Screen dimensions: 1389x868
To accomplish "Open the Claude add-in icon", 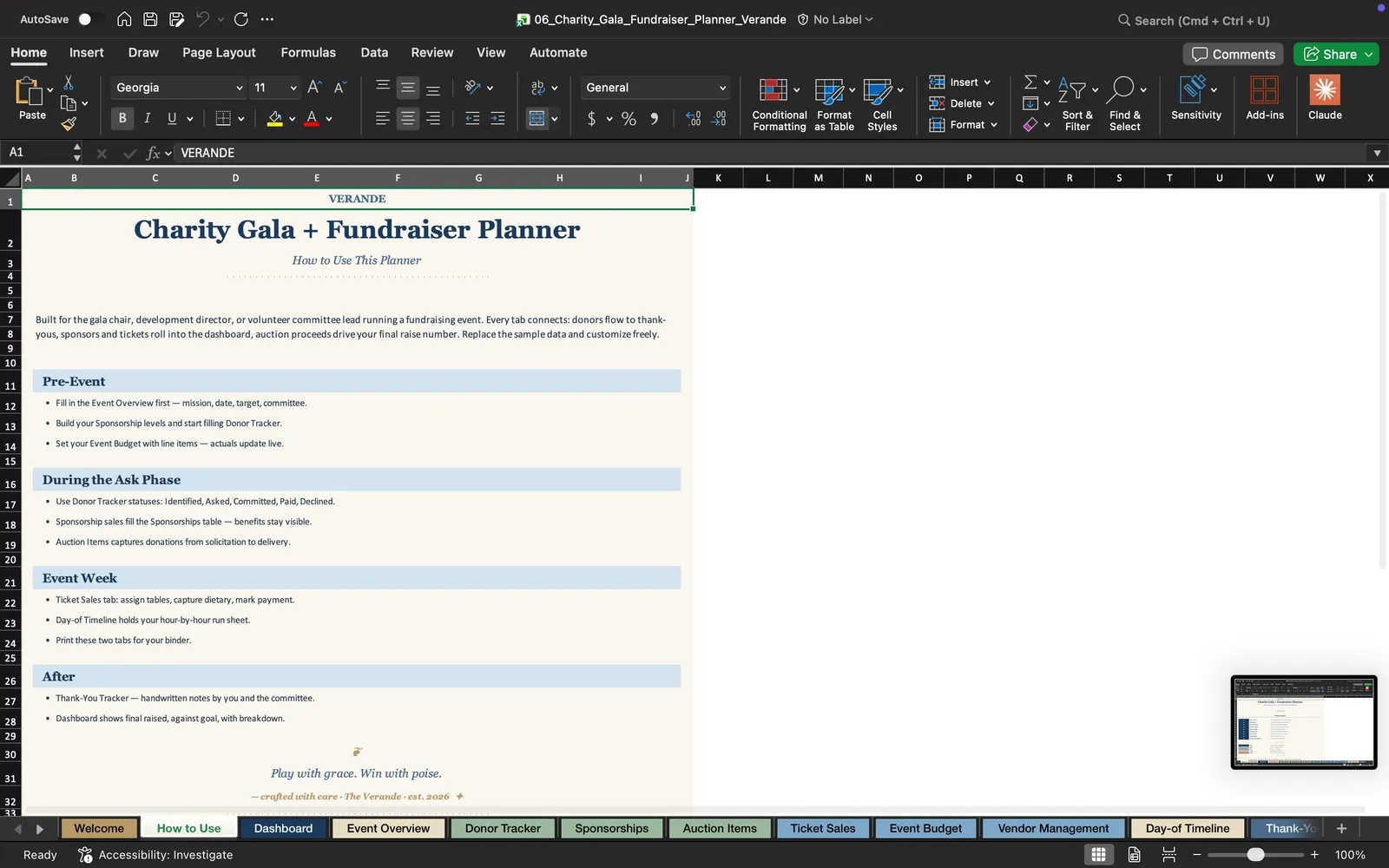I will click(x=1325, y=97).
